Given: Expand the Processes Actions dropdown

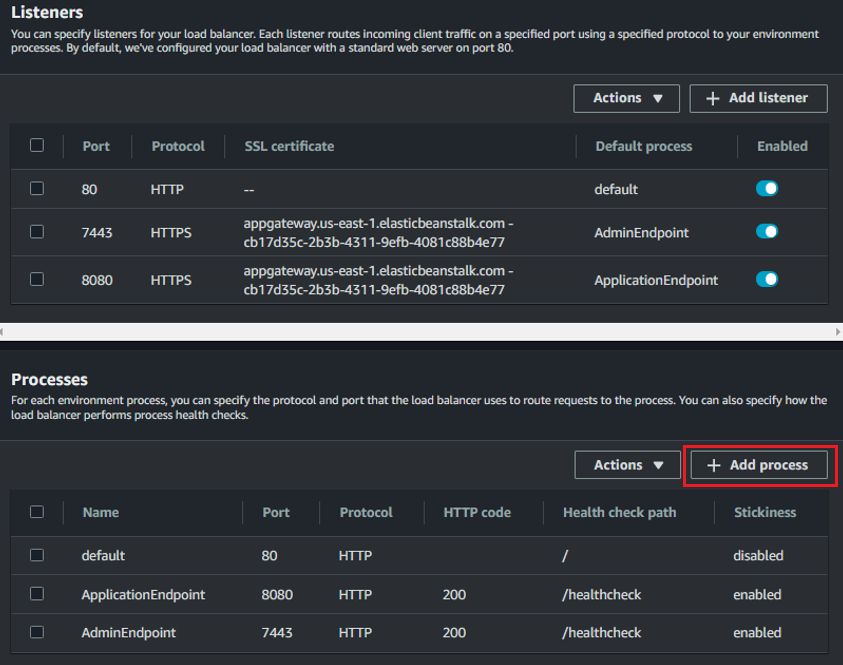Looking at the screenshot, I should point(627,465).
